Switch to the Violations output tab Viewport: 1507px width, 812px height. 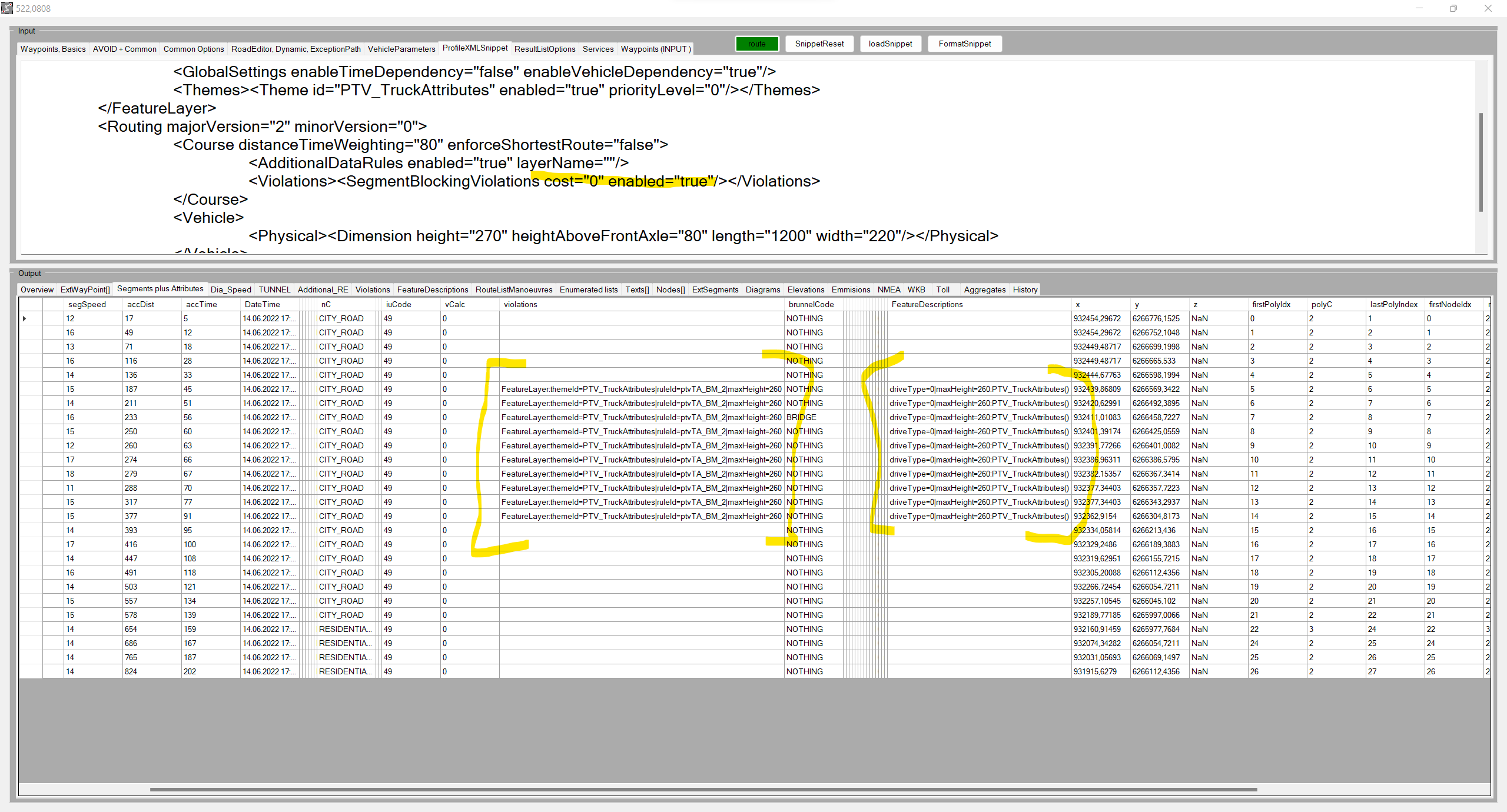point(372,289)
